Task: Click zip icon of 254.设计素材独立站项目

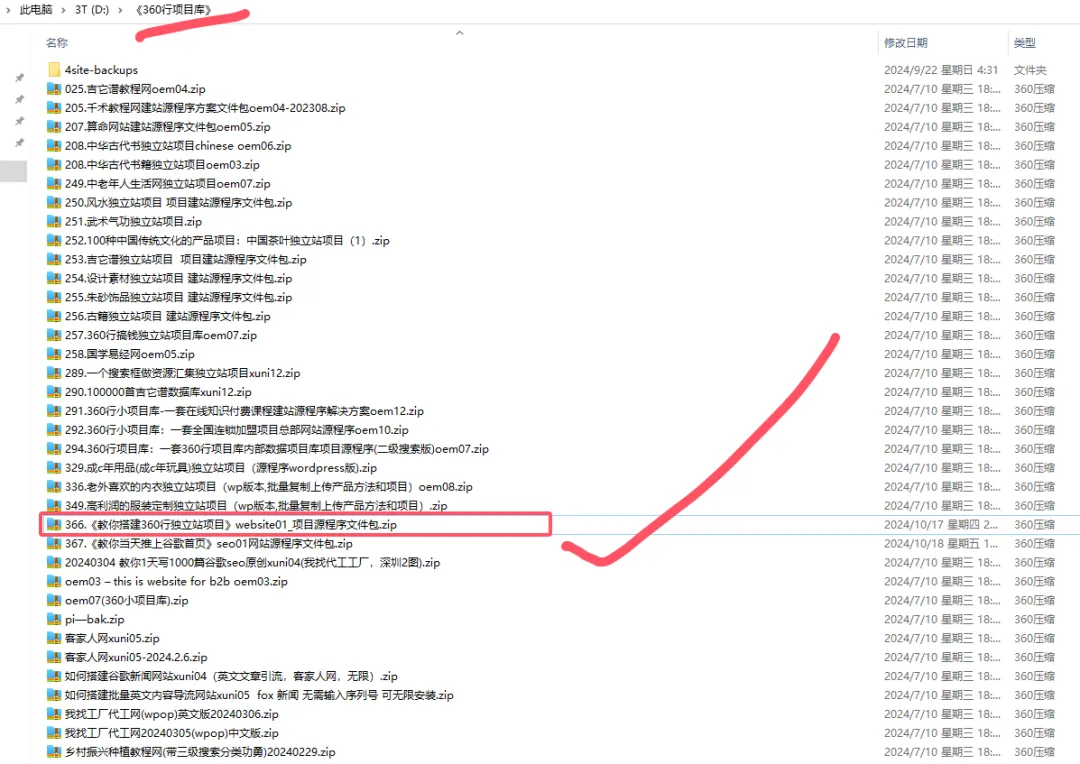Action: (x=54, y=278)
